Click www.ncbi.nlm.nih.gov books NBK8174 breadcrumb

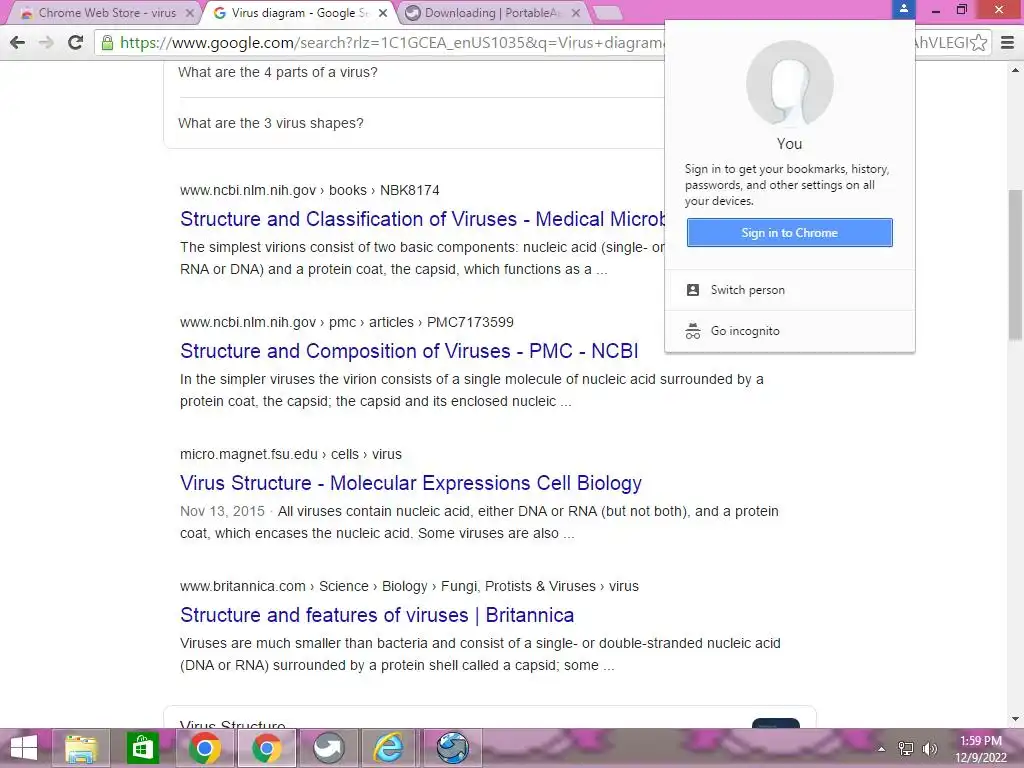[x=310, y=190]
